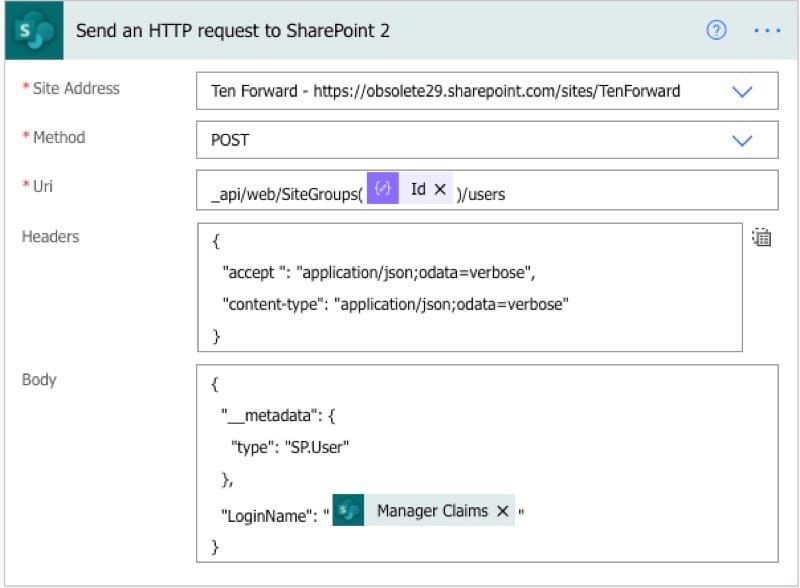Click the SharePoint icon inside the Manager Claims token
800x588 pixels.
pos(349,511)
